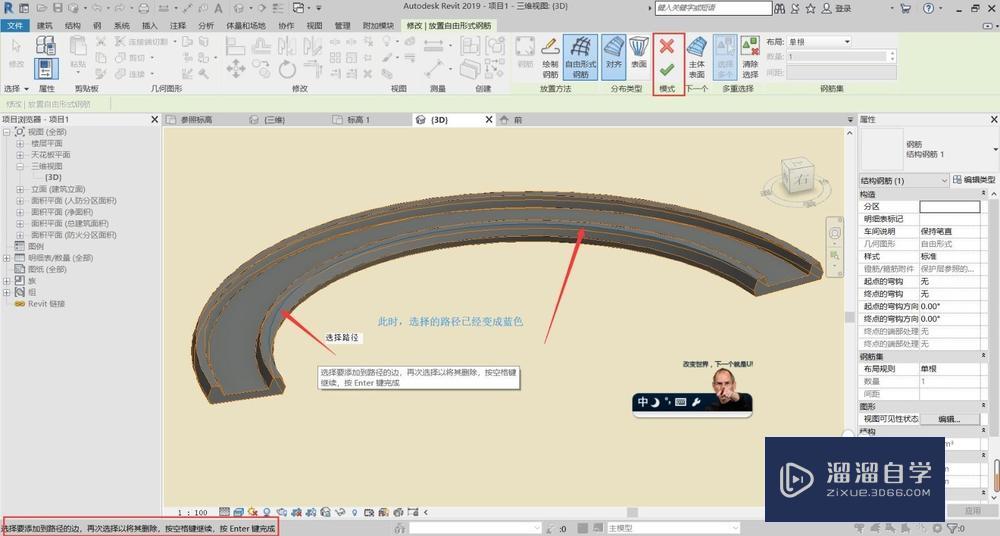This screenshot has height=536, width=1000.
Task: Click the Save icon in quick access toolbar
Action: click(x=58, y=8)
